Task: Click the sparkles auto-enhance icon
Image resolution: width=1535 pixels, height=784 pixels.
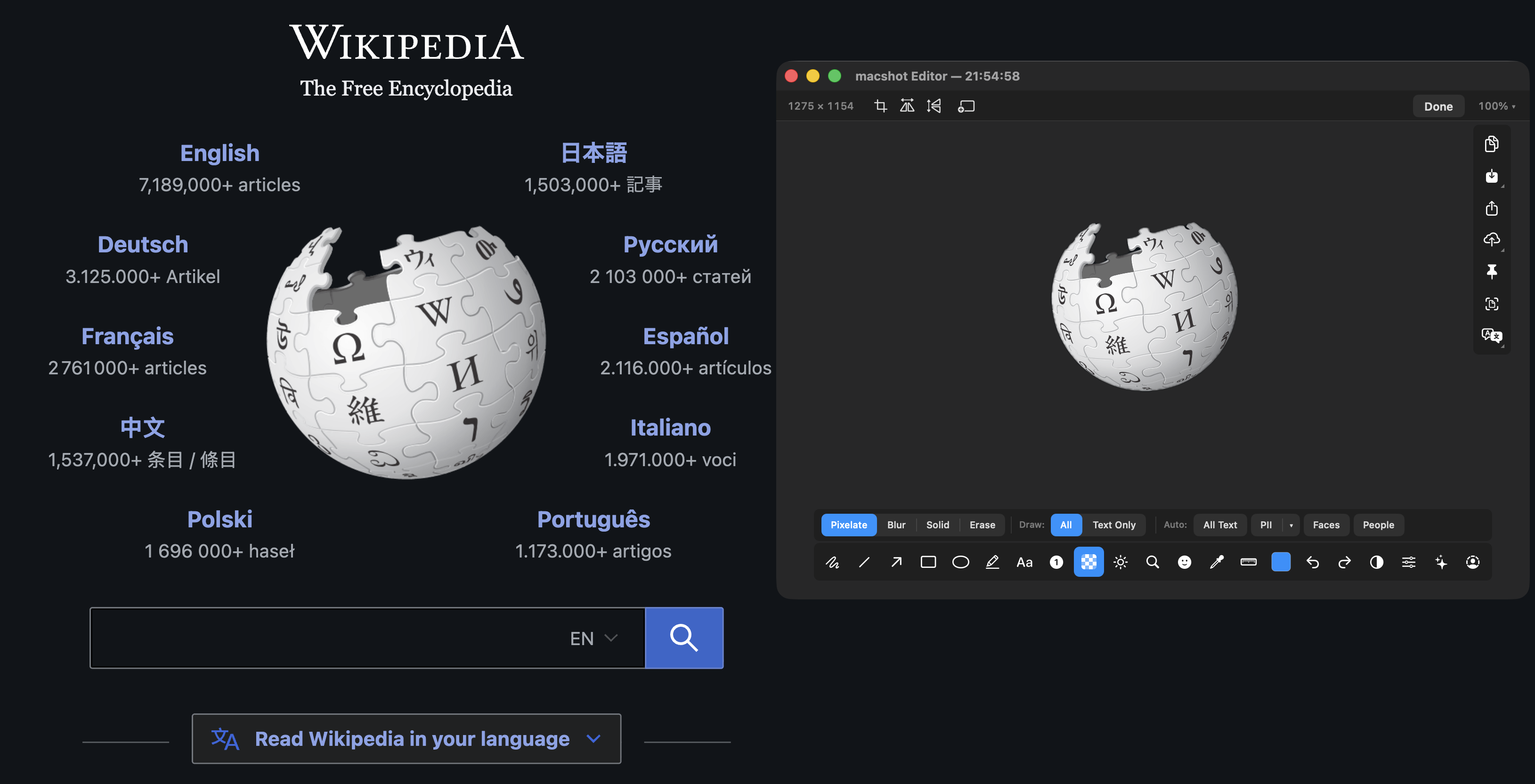Action: [1441, 562]
